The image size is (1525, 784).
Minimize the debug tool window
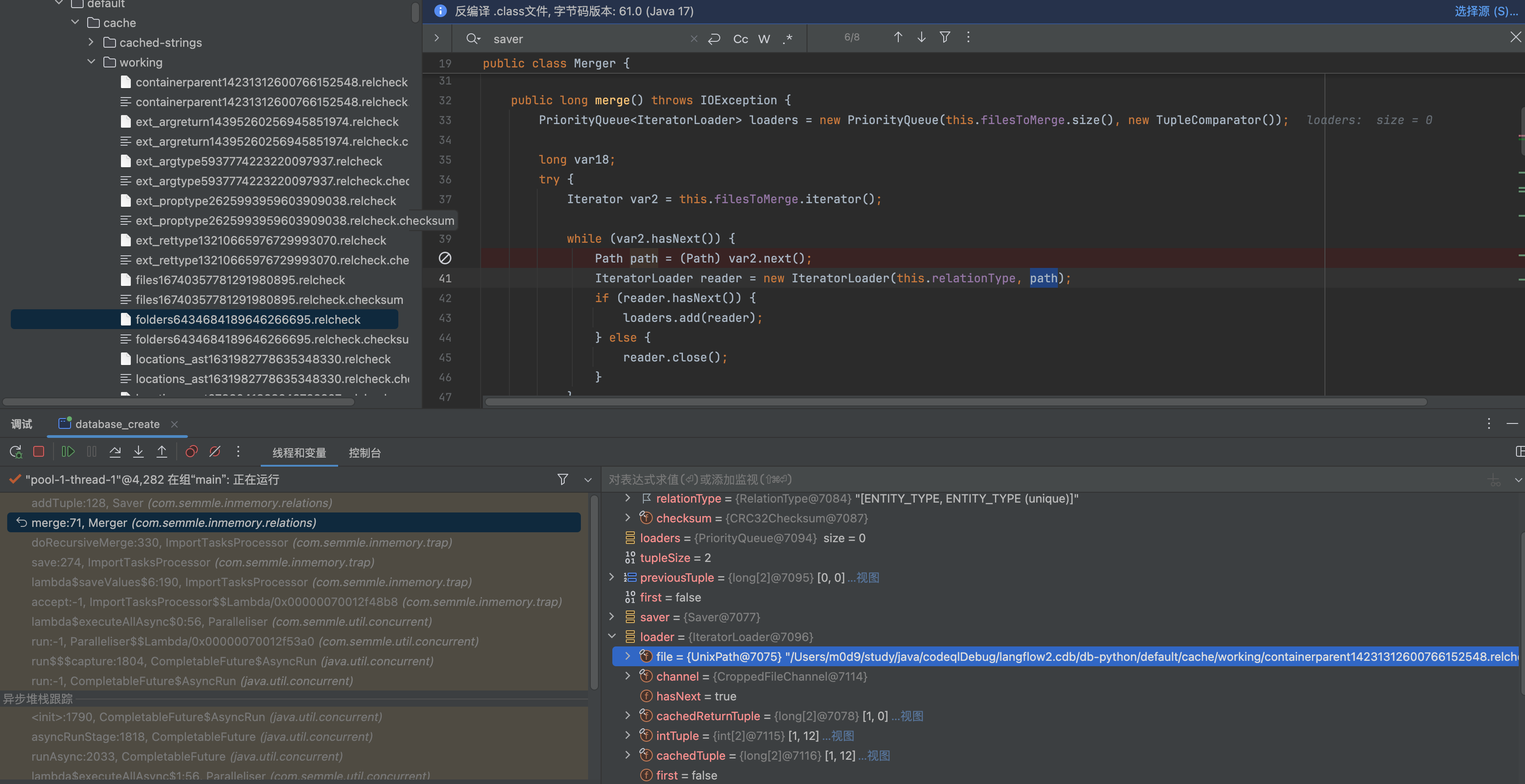tap(1512, 424)
